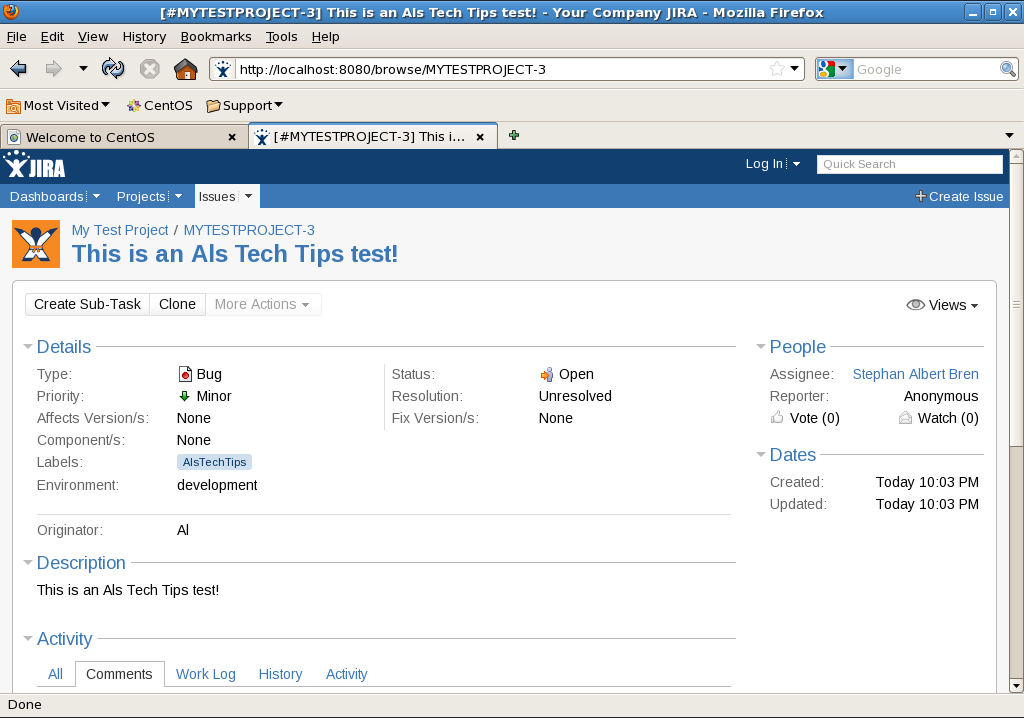Collapse the Details section
This screenshot has width=1024, height=718.
27,347
